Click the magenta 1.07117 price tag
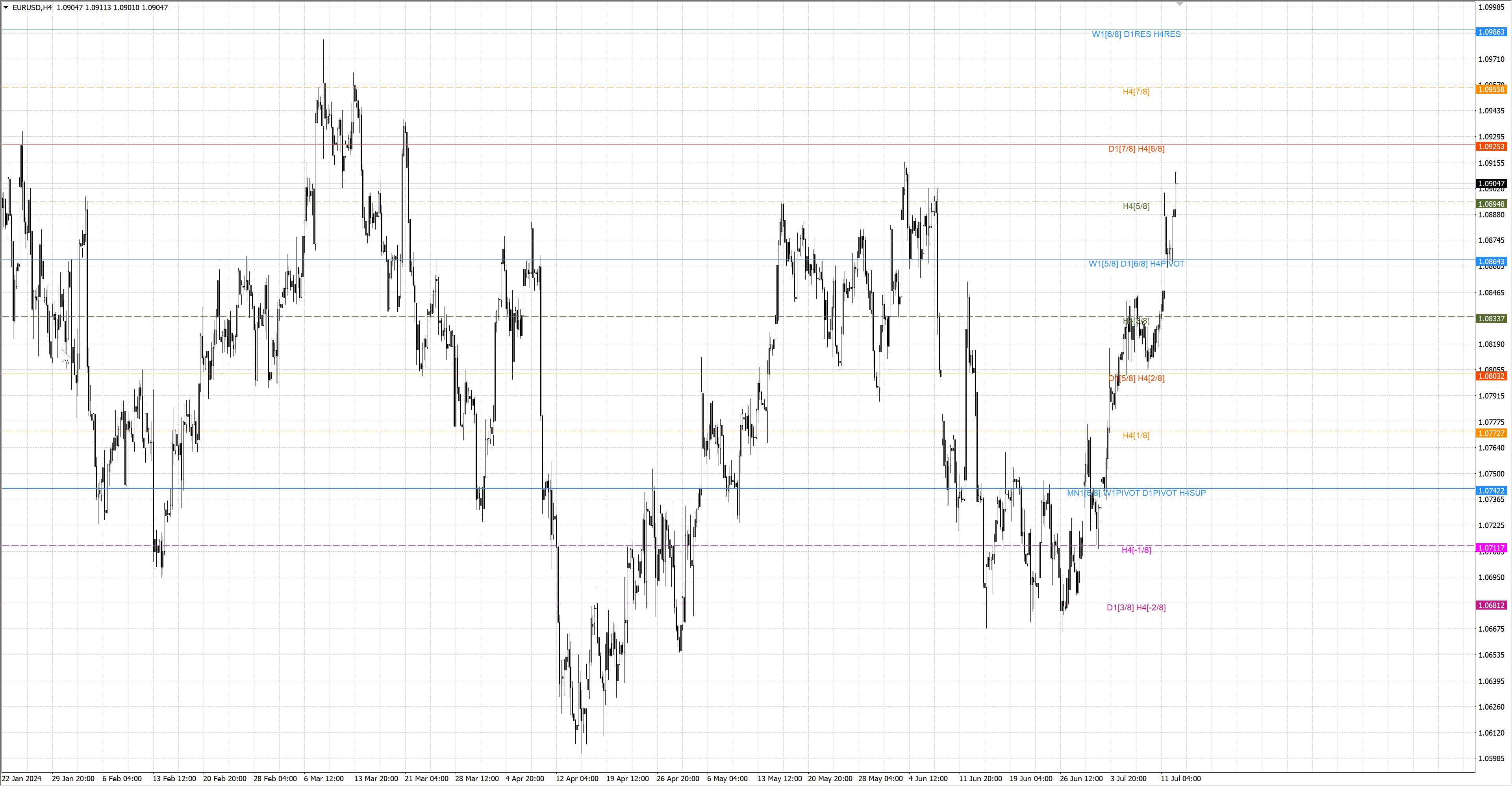The image size is (1512, 786). point(1491,548)
